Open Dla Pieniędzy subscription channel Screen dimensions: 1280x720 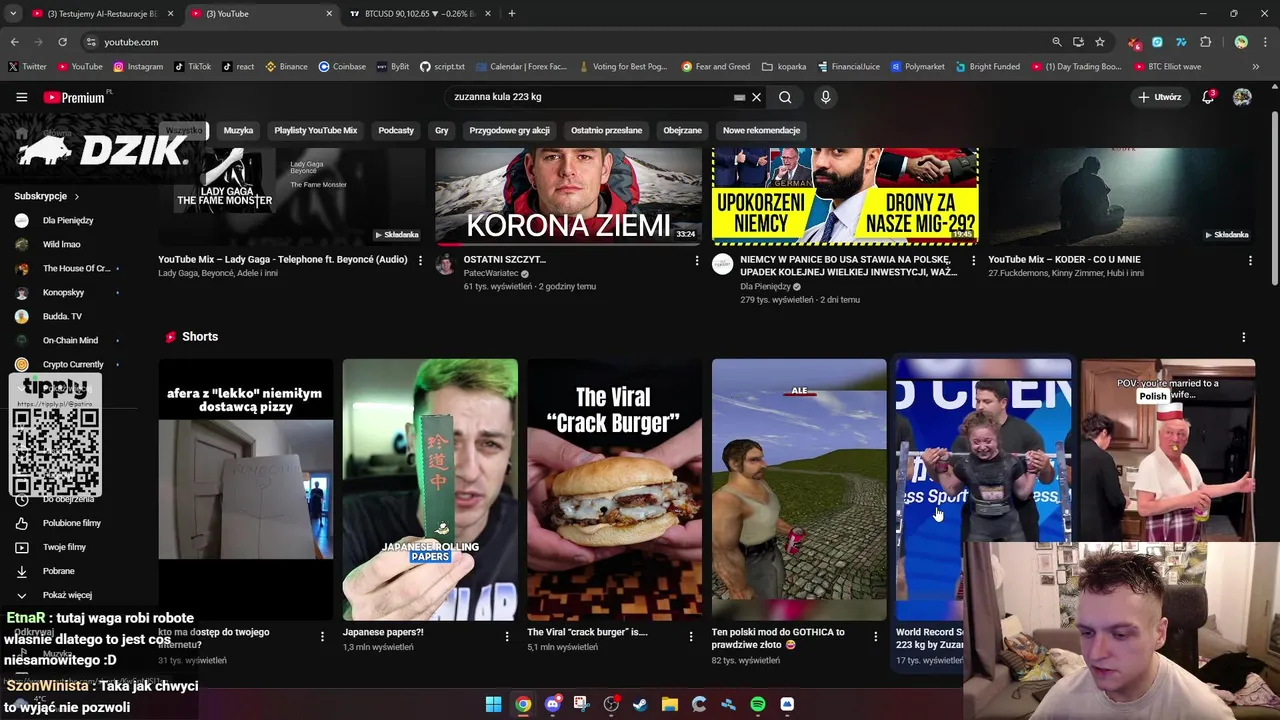[x=68, y=220]
